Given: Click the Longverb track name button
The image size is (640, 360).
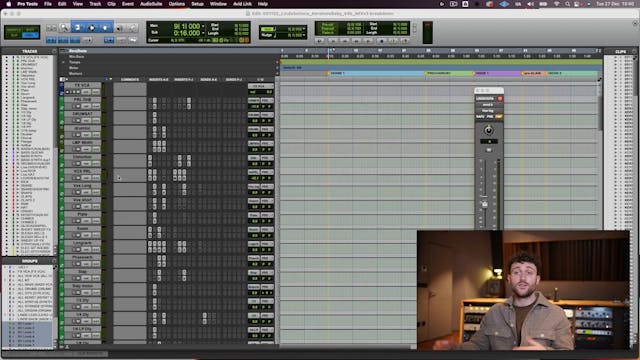Looking at the screenshot, I should [82, 243].
